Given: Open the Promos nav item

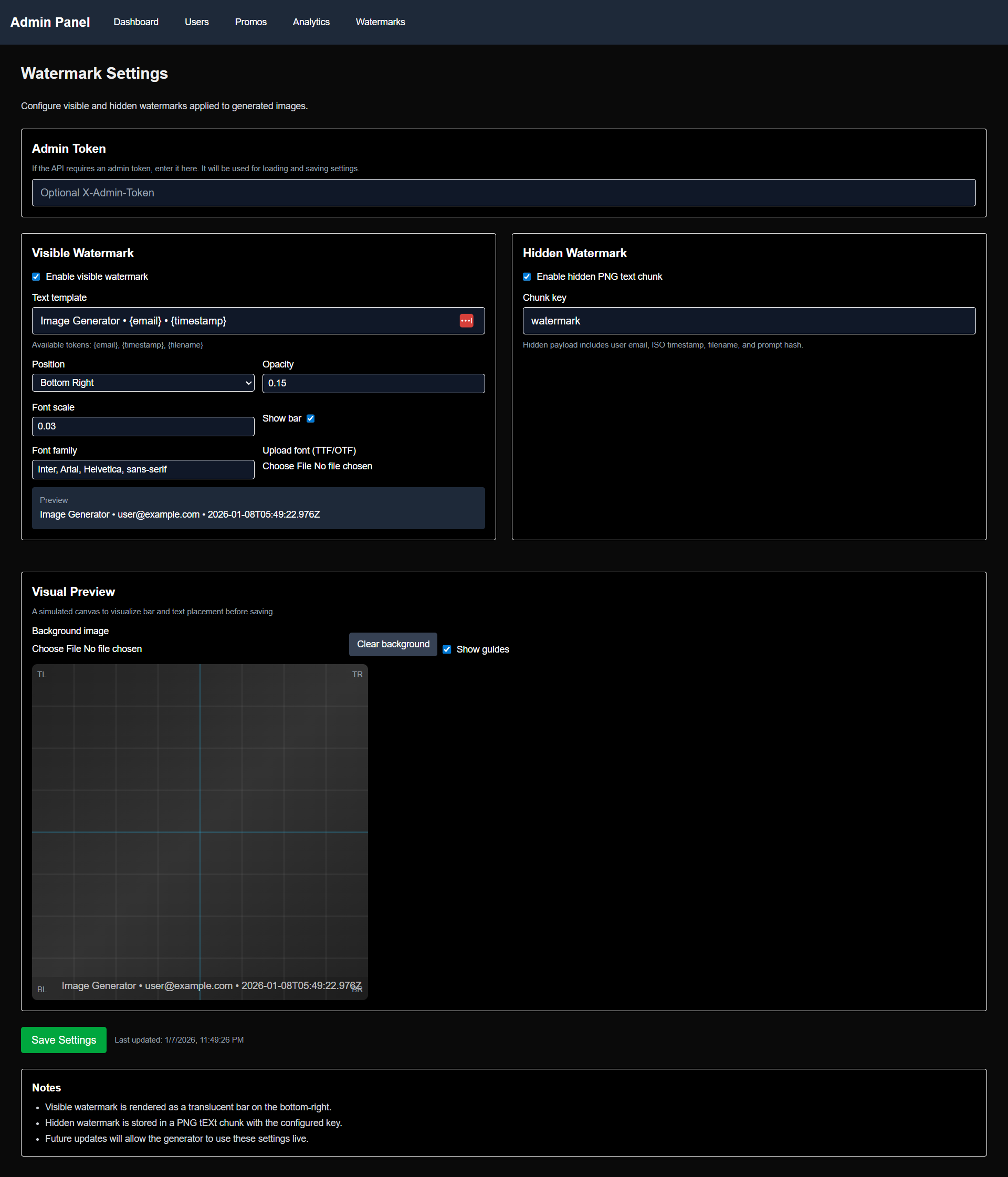Looking at the screenshot, I should pyautogui.click(x=250, y=22).
